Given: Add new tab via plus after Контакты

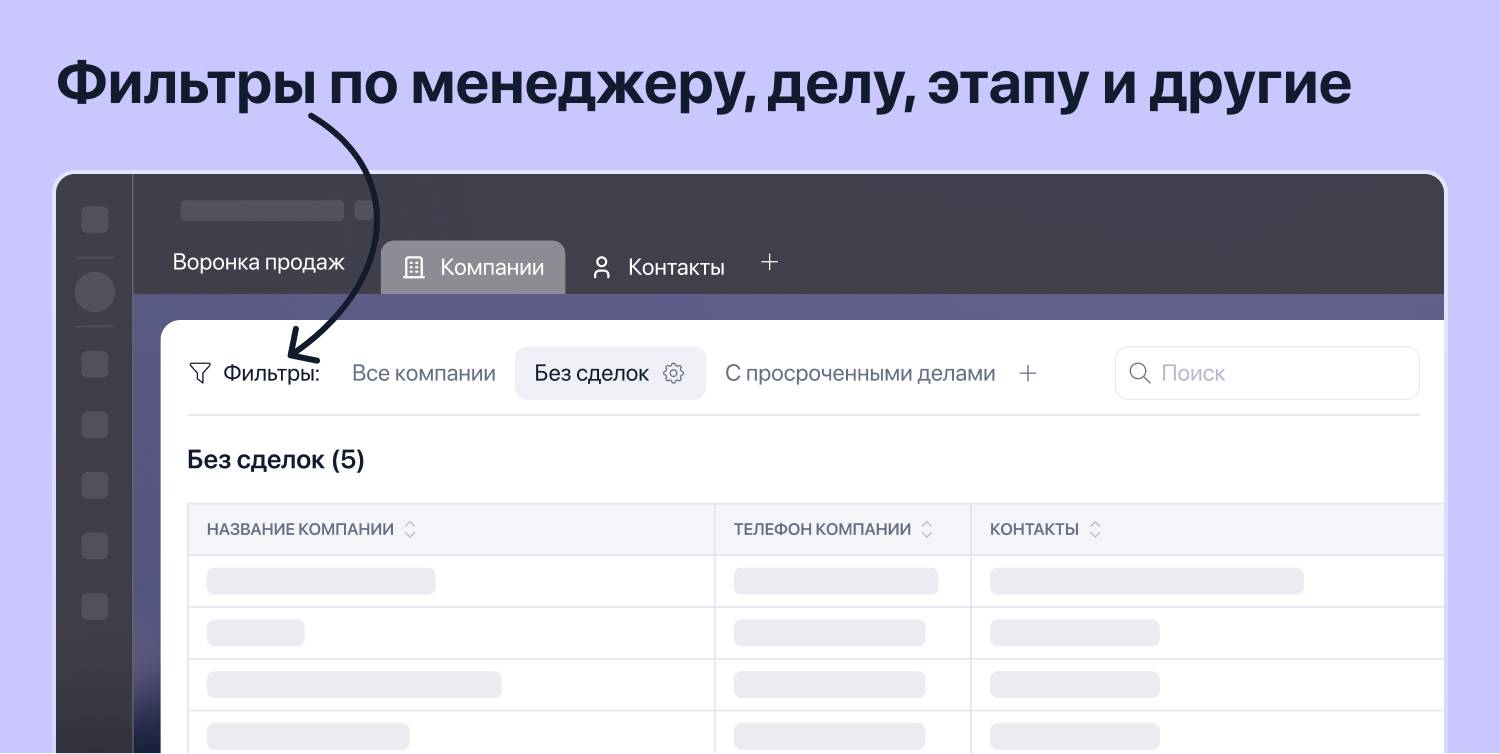Looking at the screenshot, I should click(x=769, y=263).
